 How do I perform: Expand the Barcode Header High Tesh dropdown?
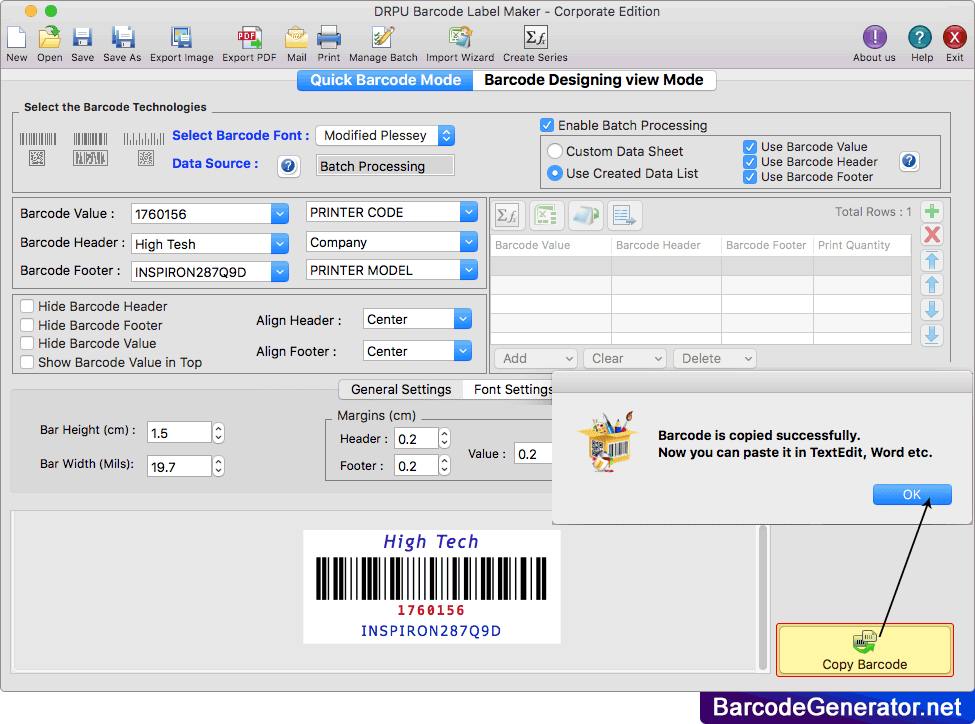[280, 243]
